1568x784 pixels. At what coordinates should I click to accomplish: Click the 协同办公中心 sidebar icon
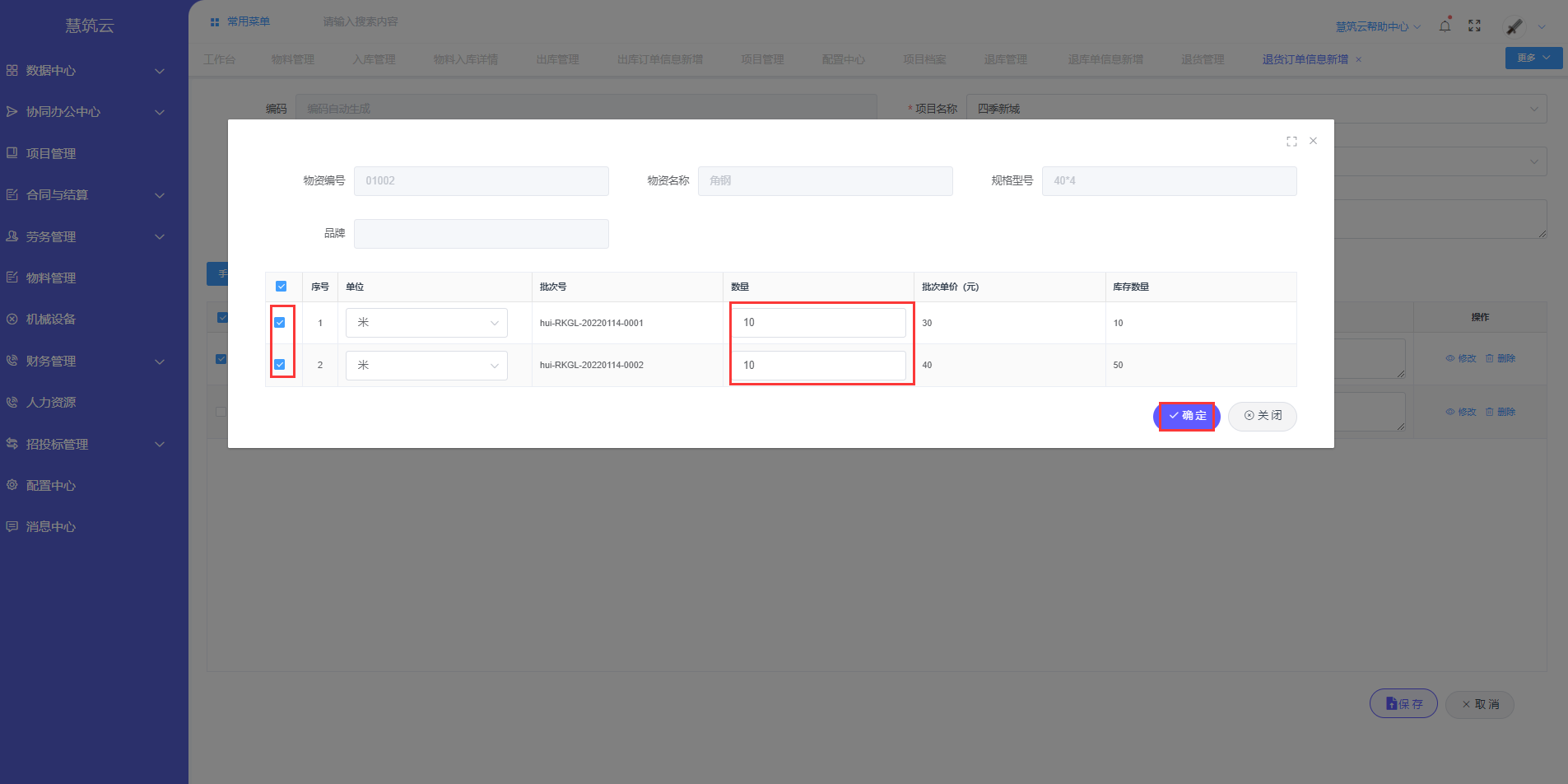point(12,112)
